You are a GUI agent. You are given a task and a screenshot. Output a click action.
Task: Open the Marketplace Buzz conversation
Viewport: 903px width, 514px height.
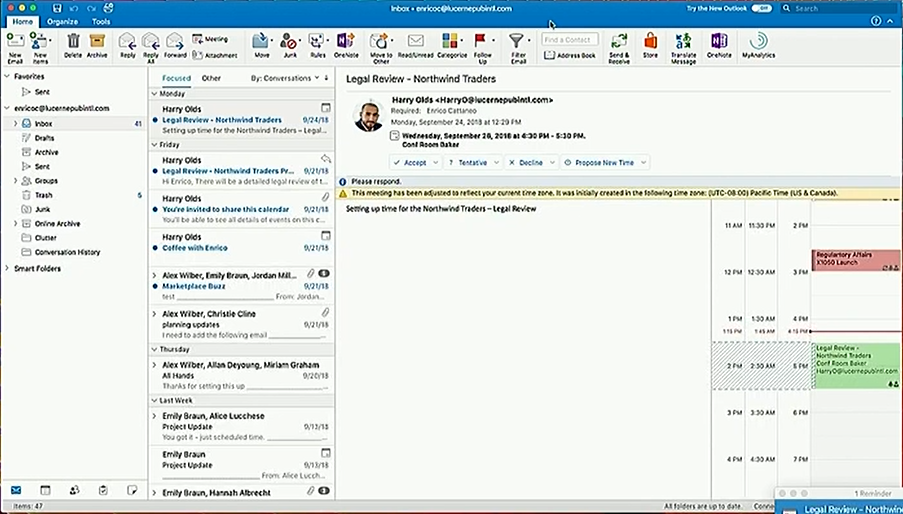pyautogui.click(x=241, y=285)
